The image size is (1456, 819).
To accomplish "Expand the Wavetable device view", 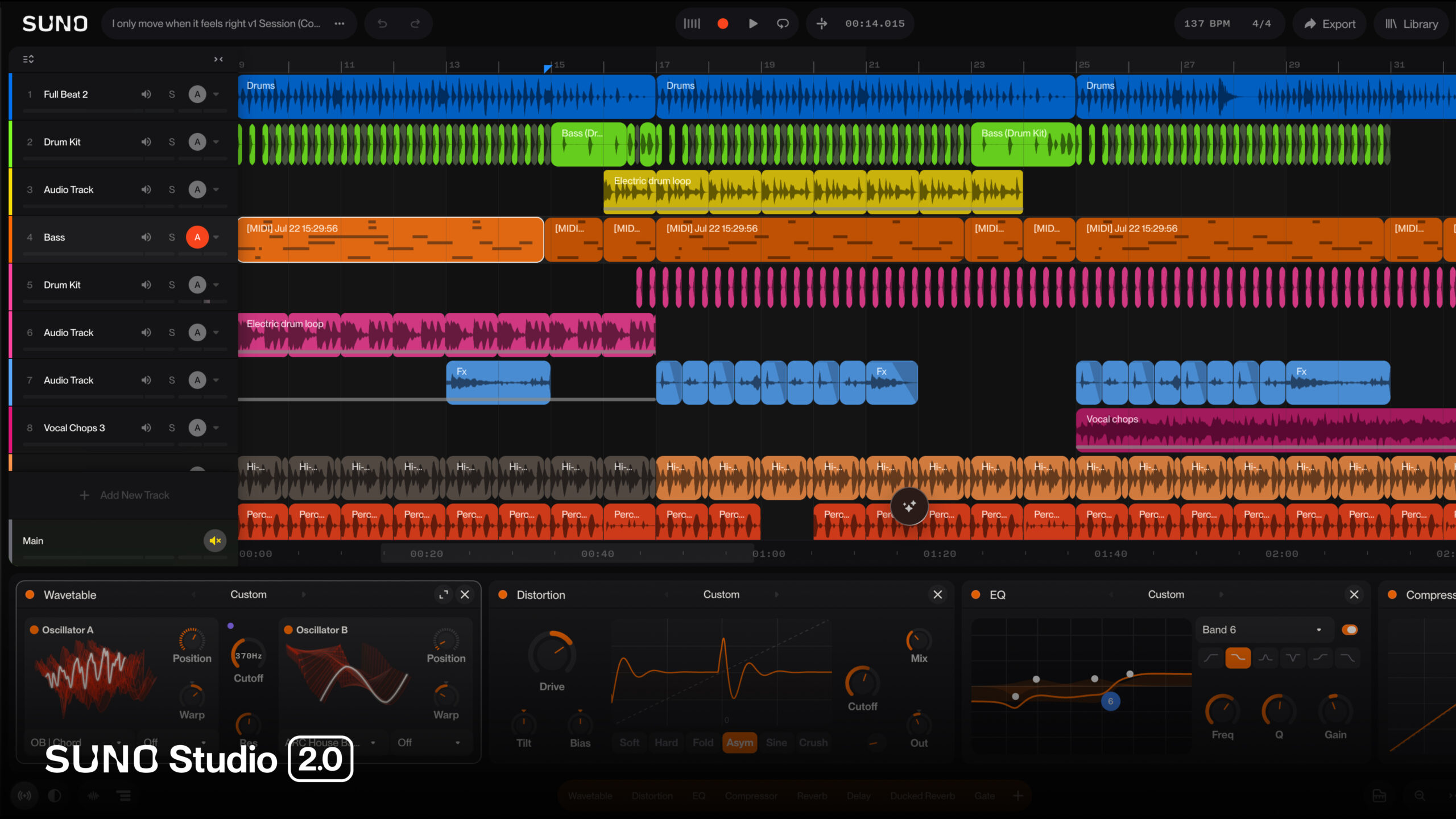I will [444, 594].
